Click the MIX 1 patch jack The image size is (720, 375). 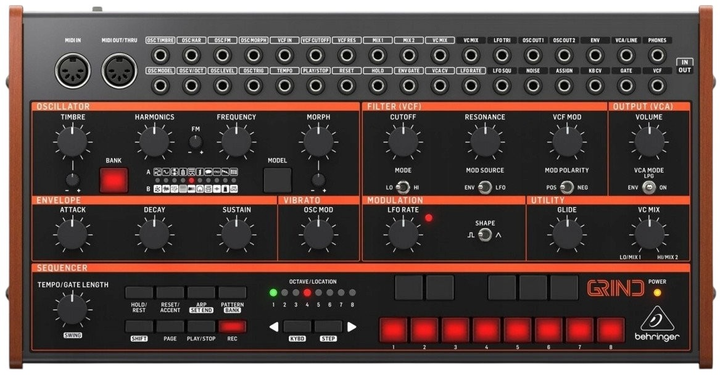[x=377, y=56]
